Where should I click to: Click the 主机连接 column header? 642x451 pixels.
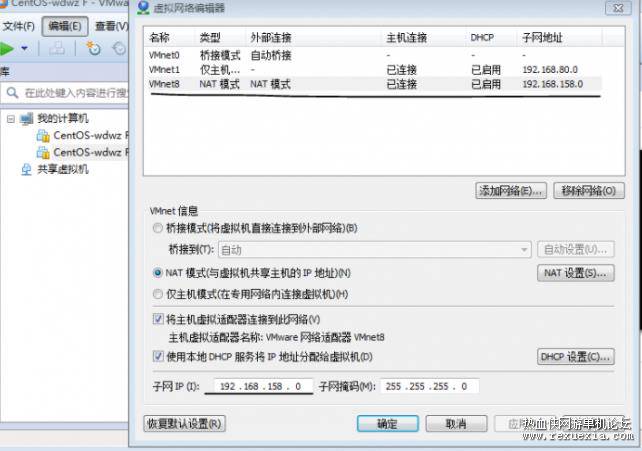pos(423,38)
